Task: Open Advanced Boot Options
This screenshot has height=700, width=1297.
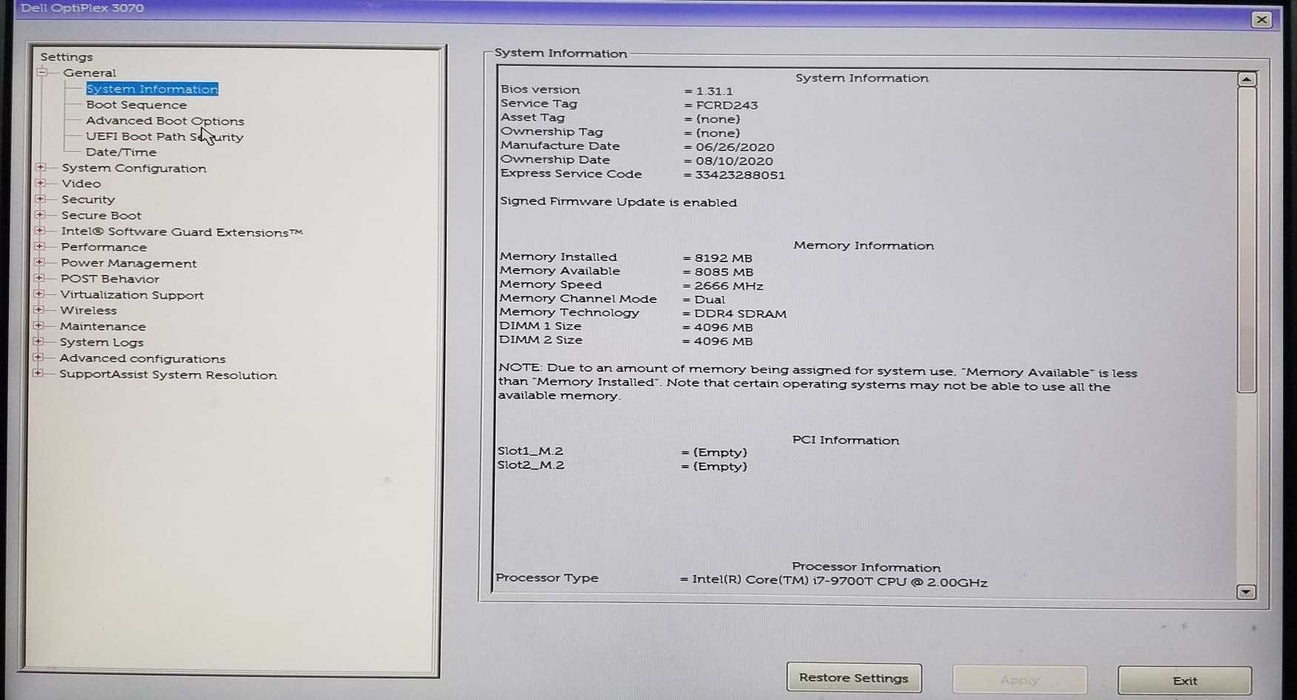Action: click(x=165, y=121)
